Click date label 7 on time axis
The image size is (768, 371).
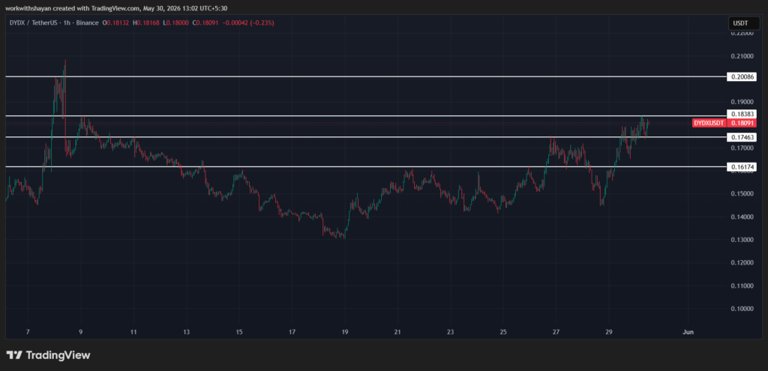(x=28, y=332)
